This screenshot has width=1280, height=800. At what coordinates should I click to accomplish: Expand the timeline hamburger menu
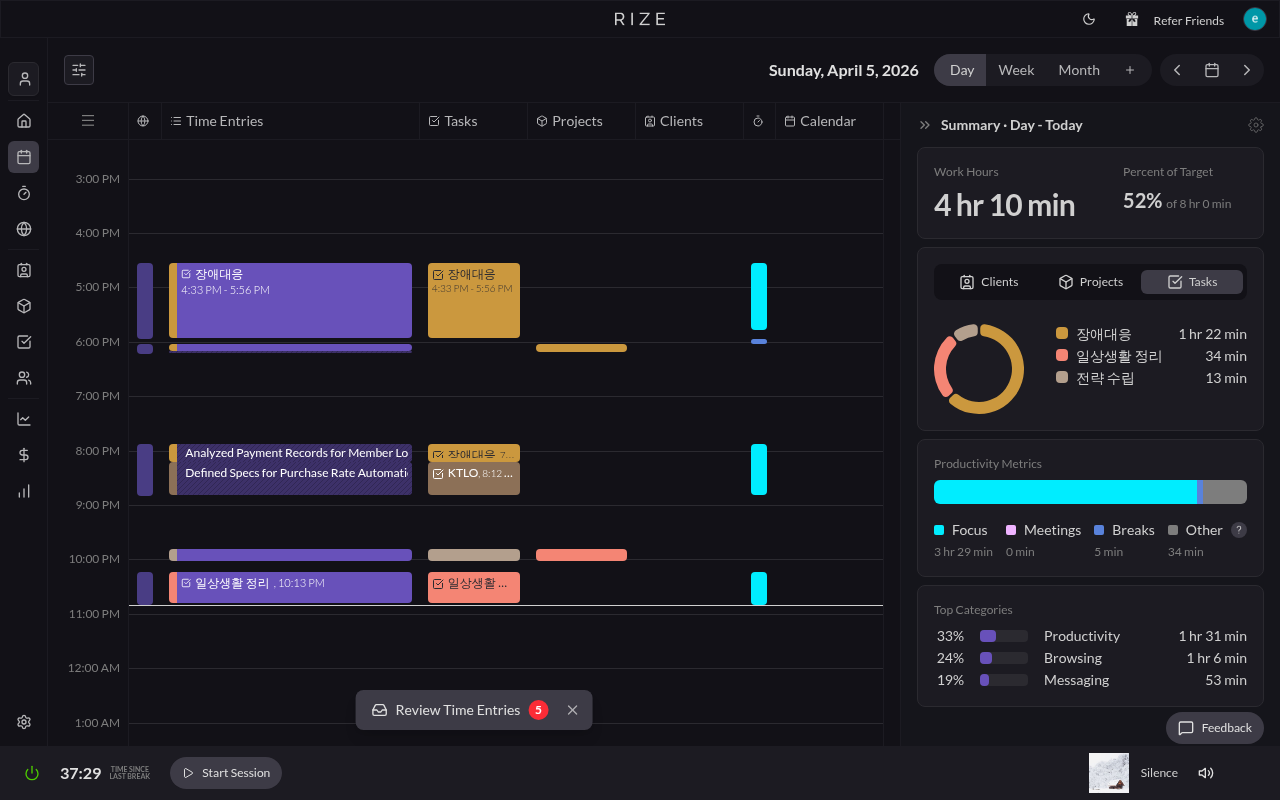pos(88,121)
